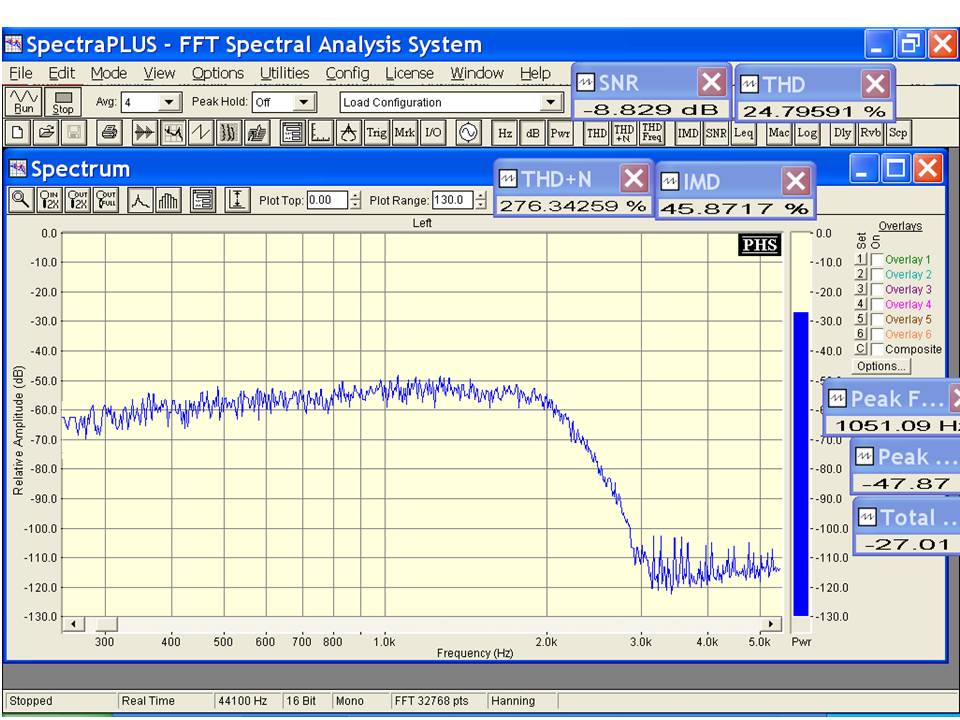960x720 pixels.
Task: Click the Log toolbar button
Action: tap(807, 133)
